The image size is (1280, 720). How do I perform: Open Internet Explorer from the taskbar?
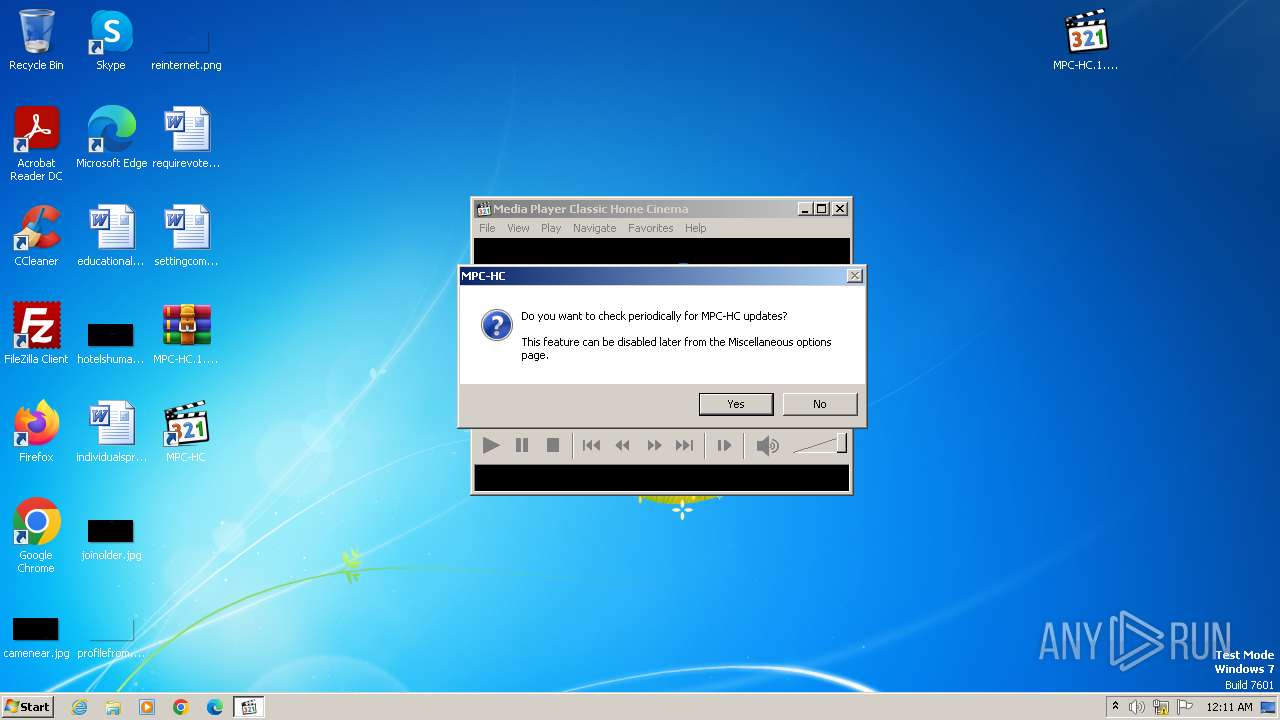click(x=79, y=707)
